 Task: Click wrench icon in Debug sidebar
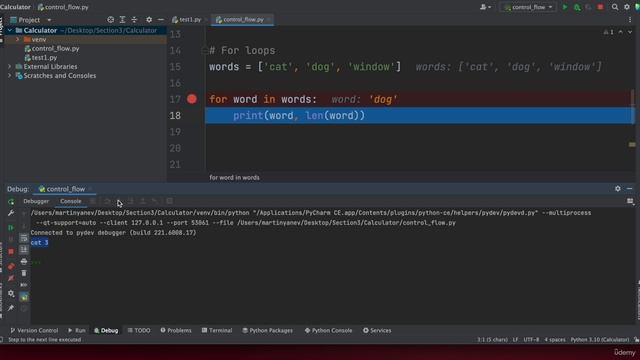tap(11, 213)
